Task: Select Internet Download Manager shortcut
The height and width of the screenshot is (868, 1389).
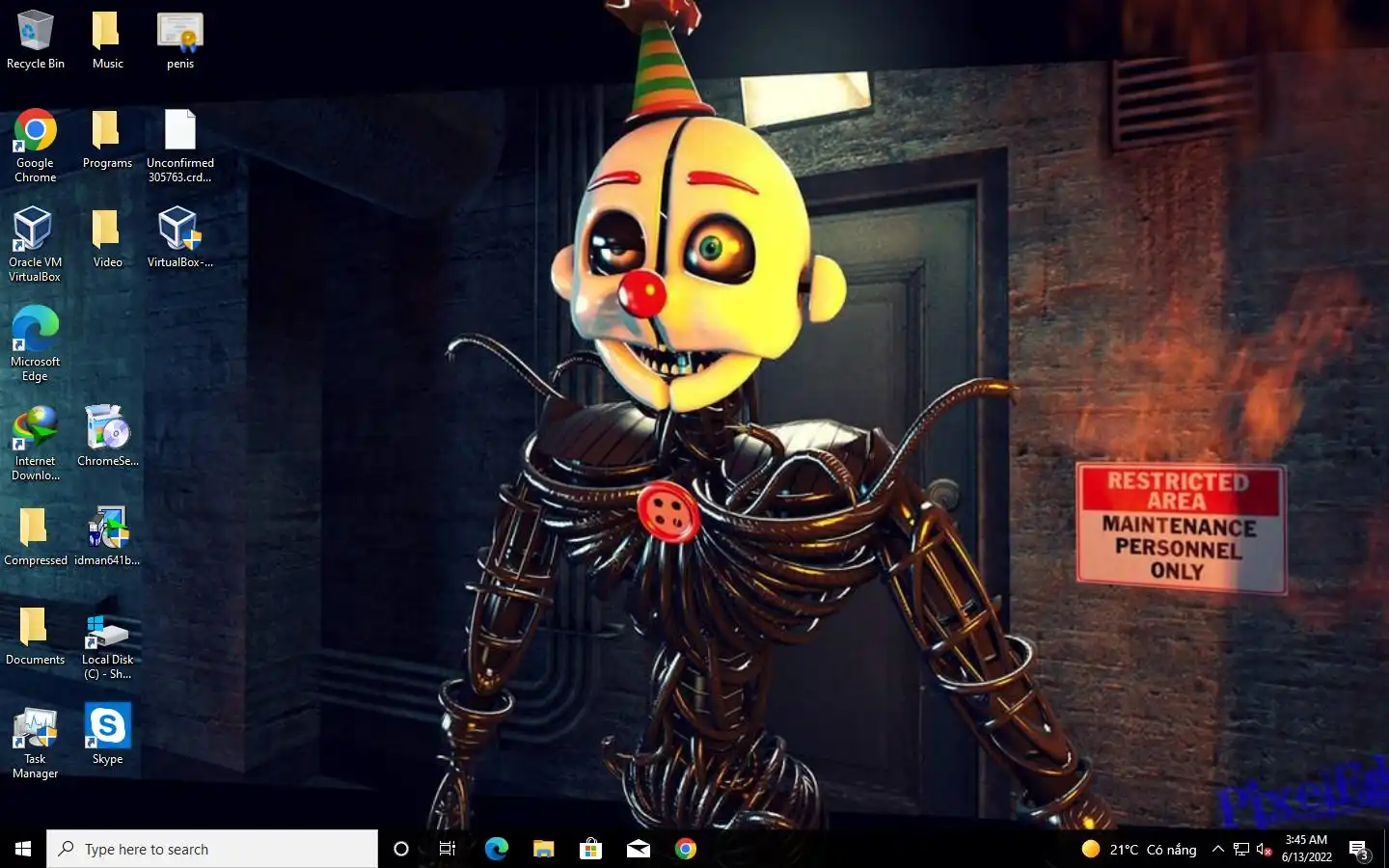Action: tap(35, 444)
